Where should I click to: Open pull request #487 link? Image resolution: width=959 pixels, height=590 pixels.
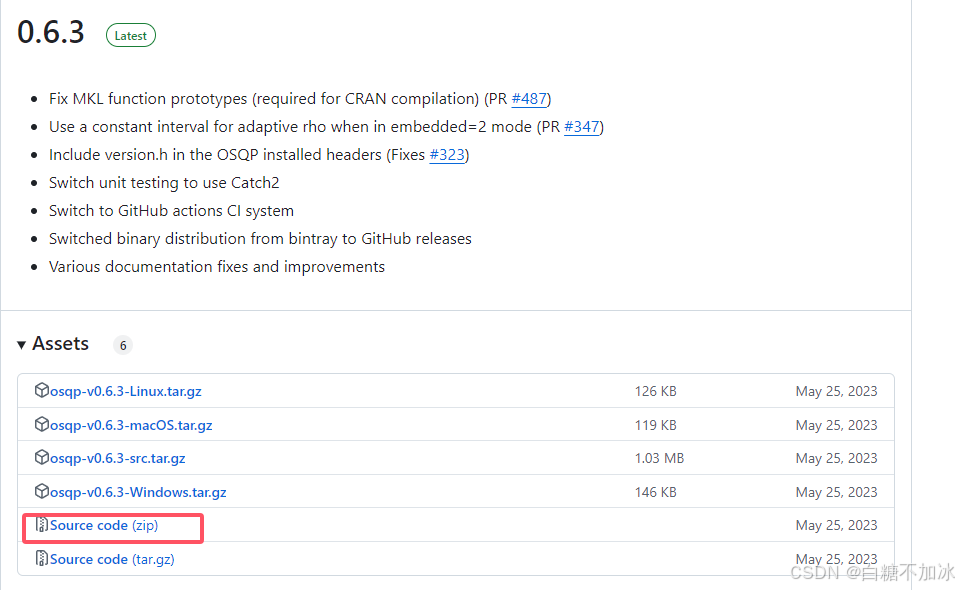(529, 99)
